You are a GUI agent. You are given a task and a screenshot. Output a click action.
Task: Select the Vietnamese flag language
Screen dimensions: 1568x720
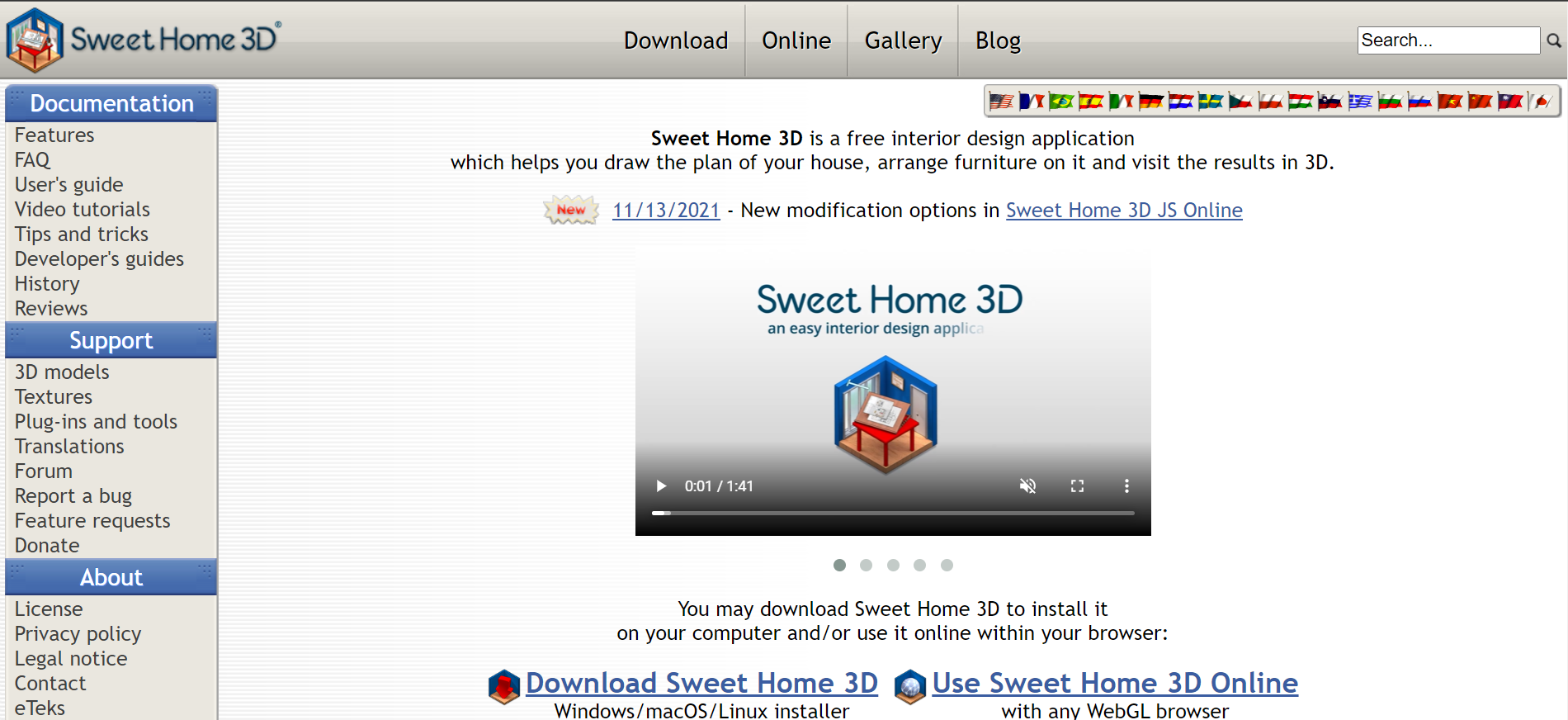[x=1450, y=102]
